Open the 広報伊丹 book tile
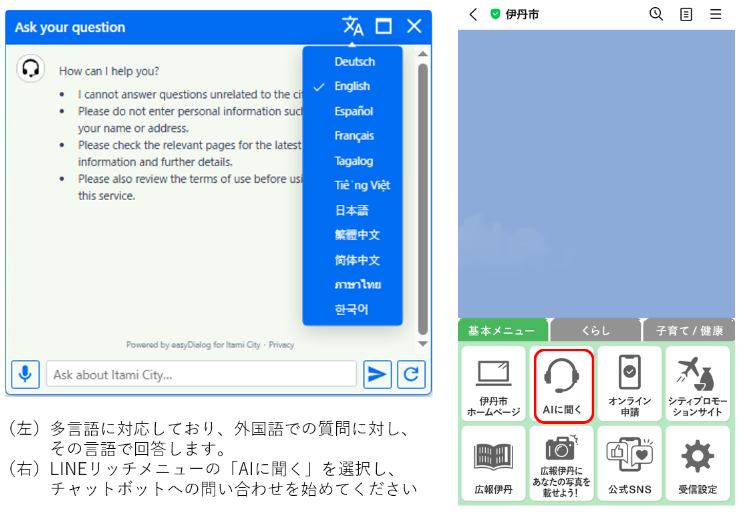The image size is (744, 516). pyautogui.click(x=493, y=463)
